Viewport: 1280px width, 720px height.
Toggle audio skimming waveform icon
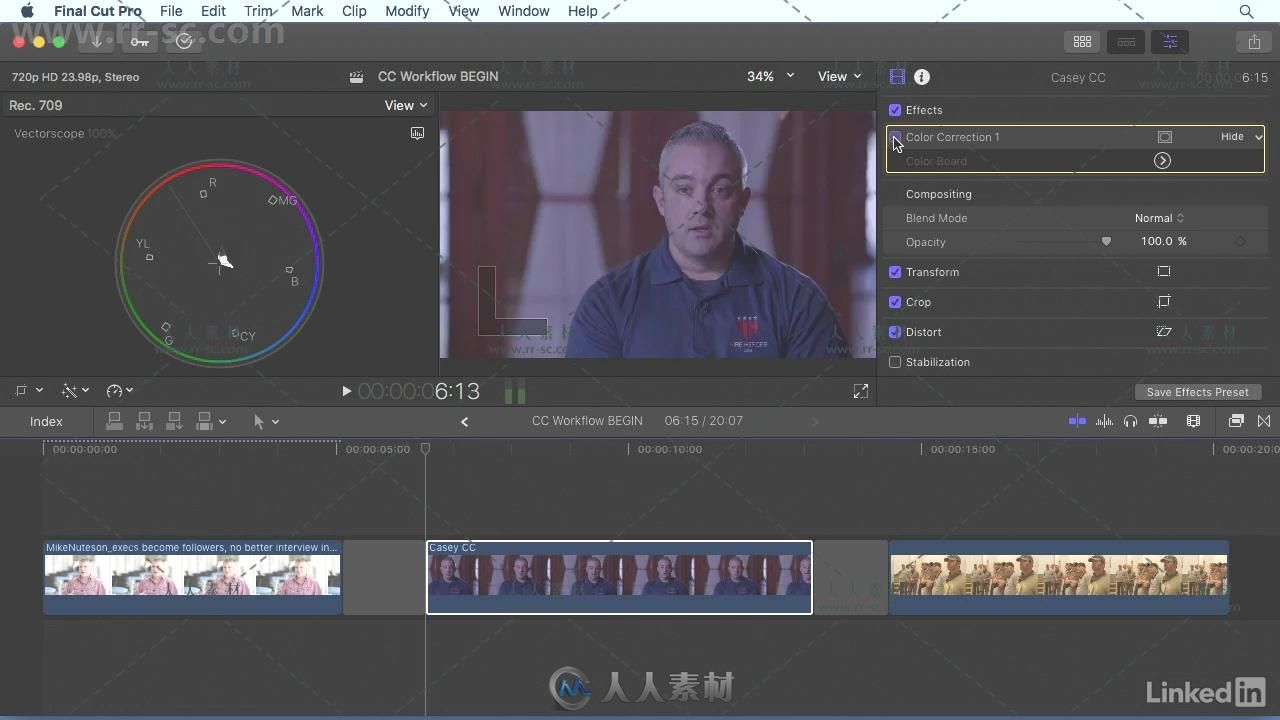coord(1104,421)
